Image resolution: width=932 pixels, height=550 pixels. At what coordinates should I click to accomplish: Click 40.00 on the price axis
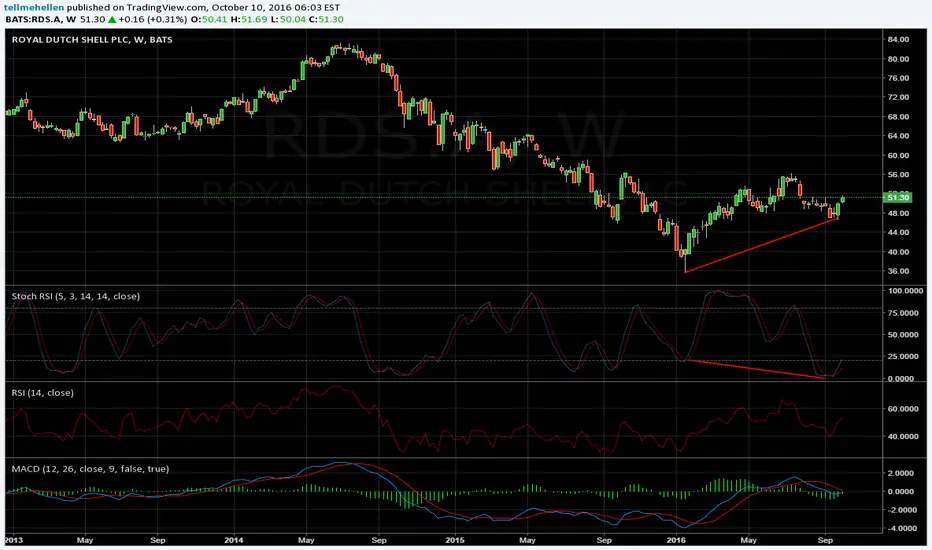pos(898,252)
